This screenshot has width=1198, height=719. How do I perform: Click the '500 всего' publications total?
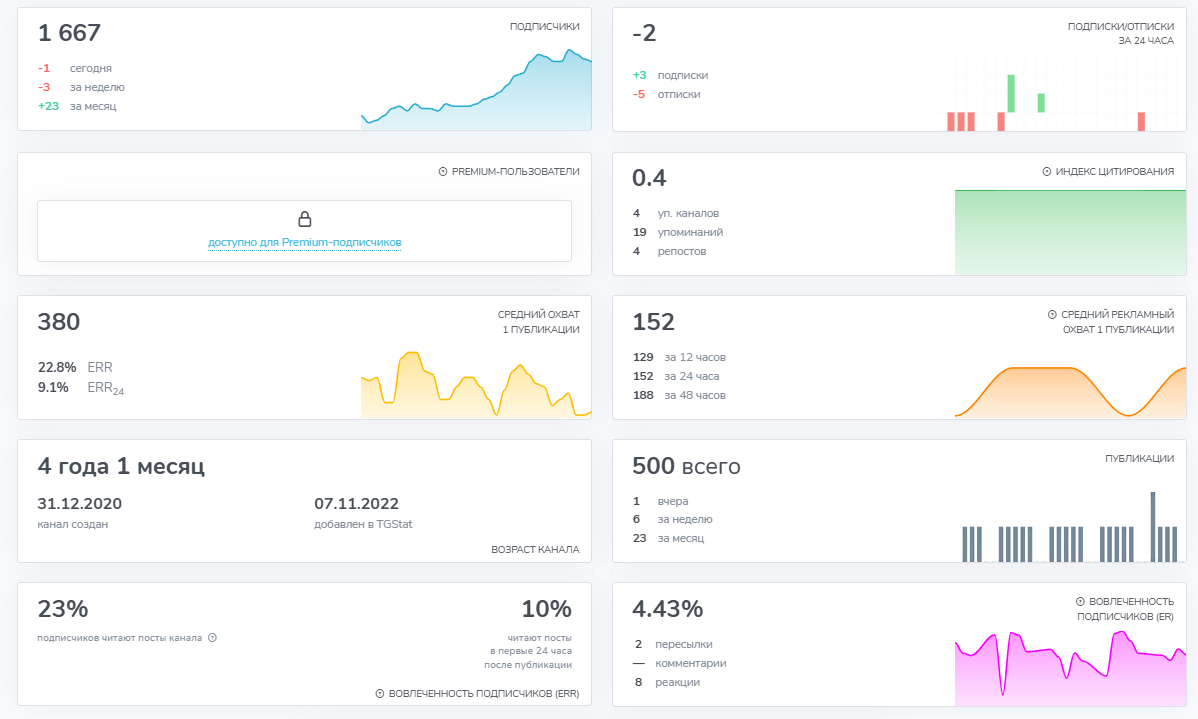[686, 466]
